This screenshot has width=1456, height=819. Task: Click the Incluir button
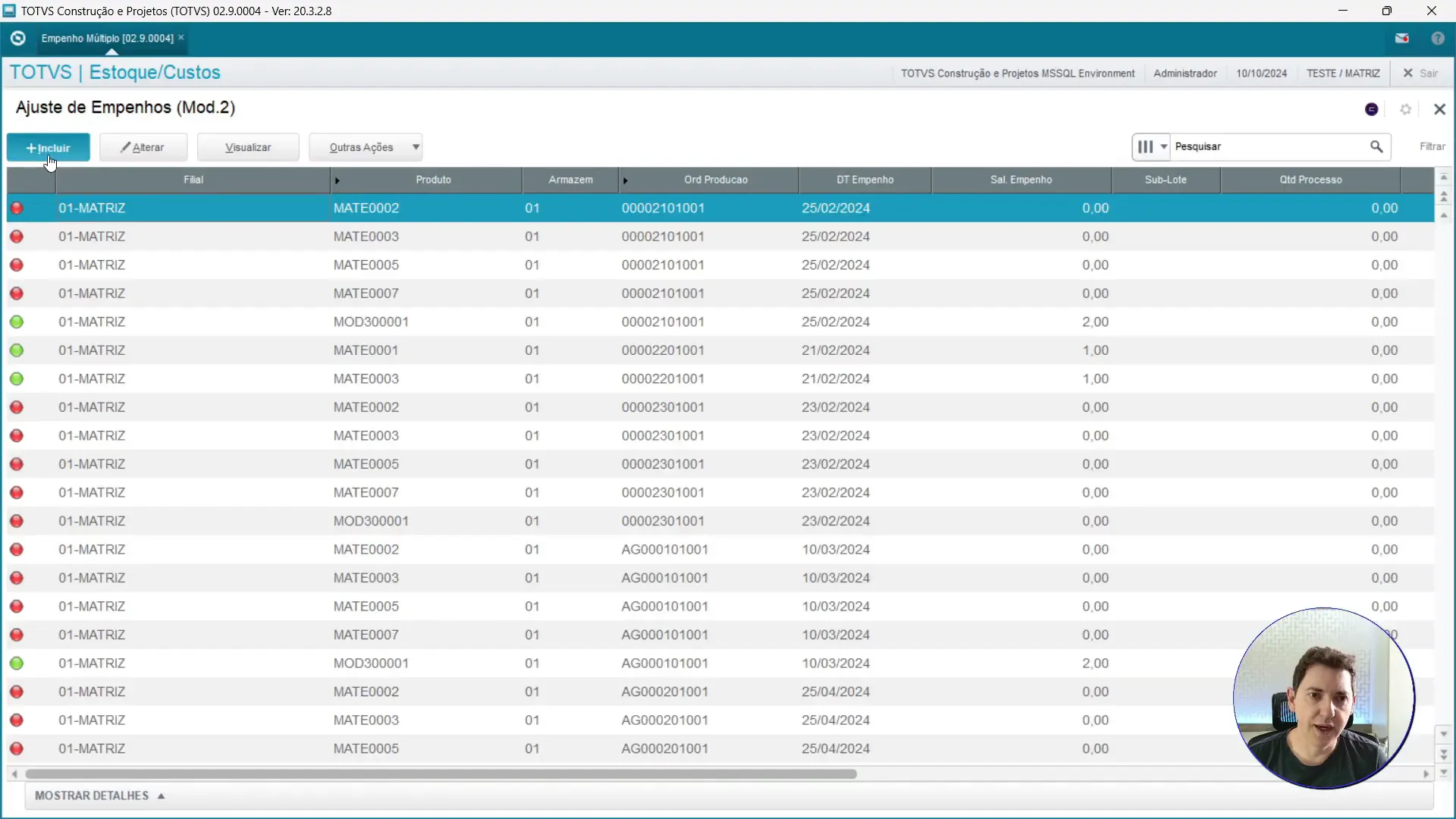49,147
